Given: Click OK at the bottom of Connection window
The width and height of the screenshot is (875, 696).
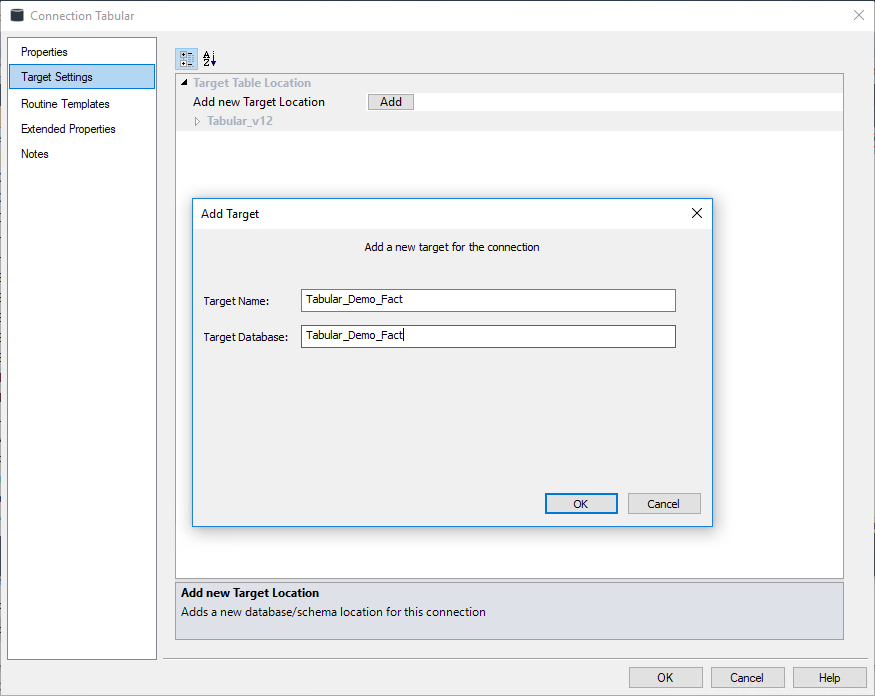Looking at the screenshot, I should [x=665, y=677].
